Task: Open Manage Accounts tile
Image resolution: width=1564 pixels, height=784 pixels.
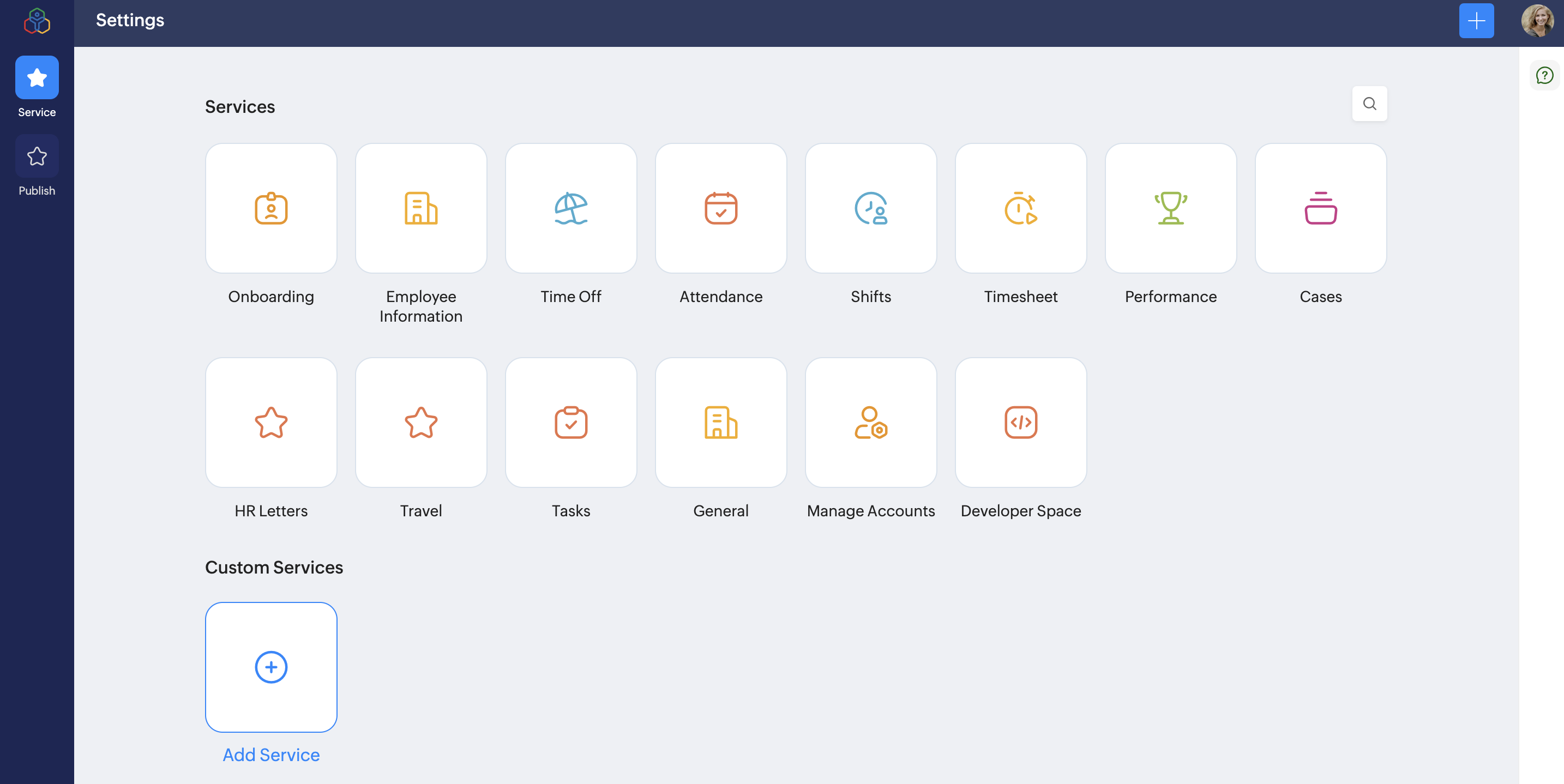Action: coord(871,423)
